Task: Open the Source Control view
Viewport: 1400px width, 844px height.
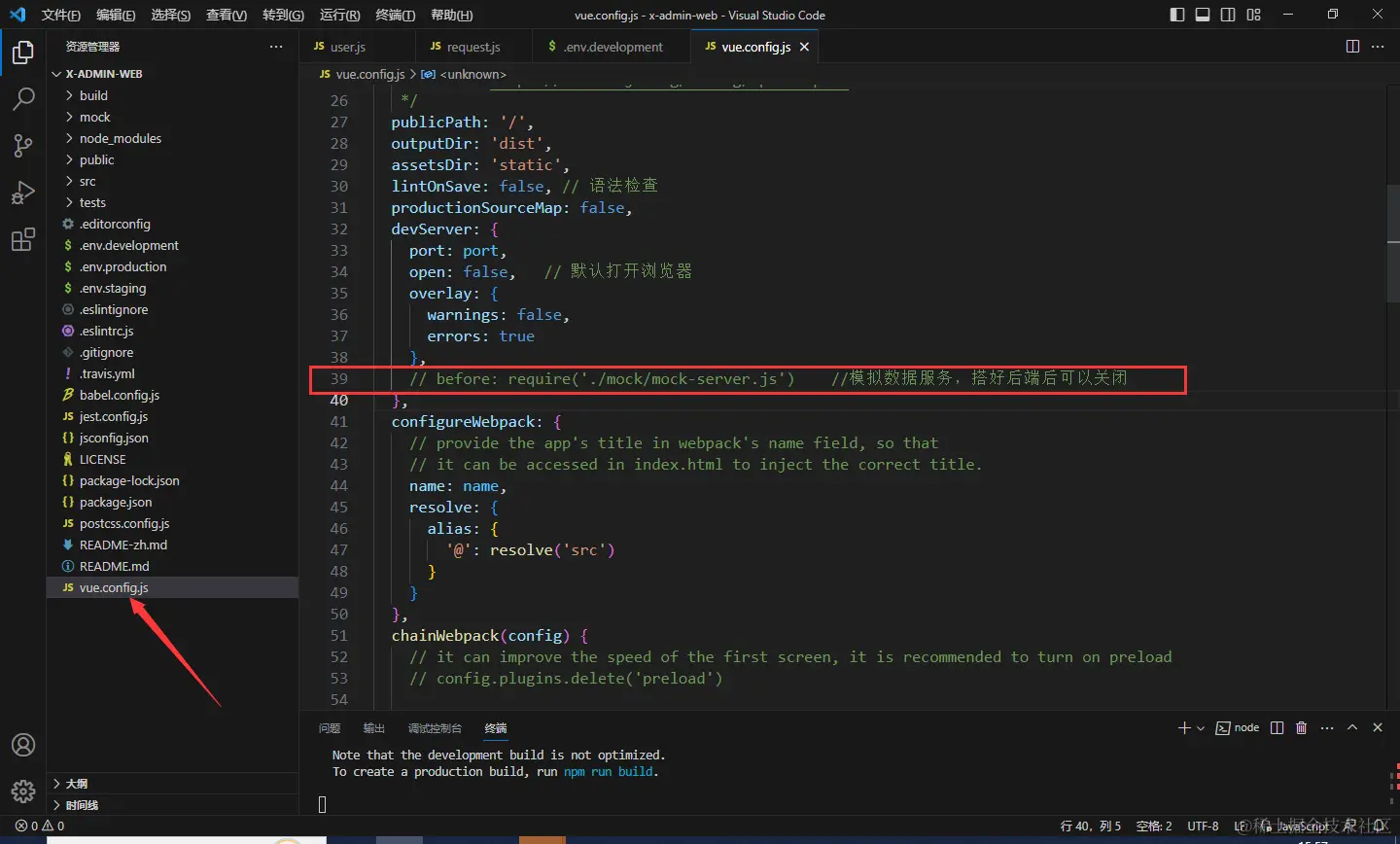Action: pyautogui.click(x=23, y=146)
